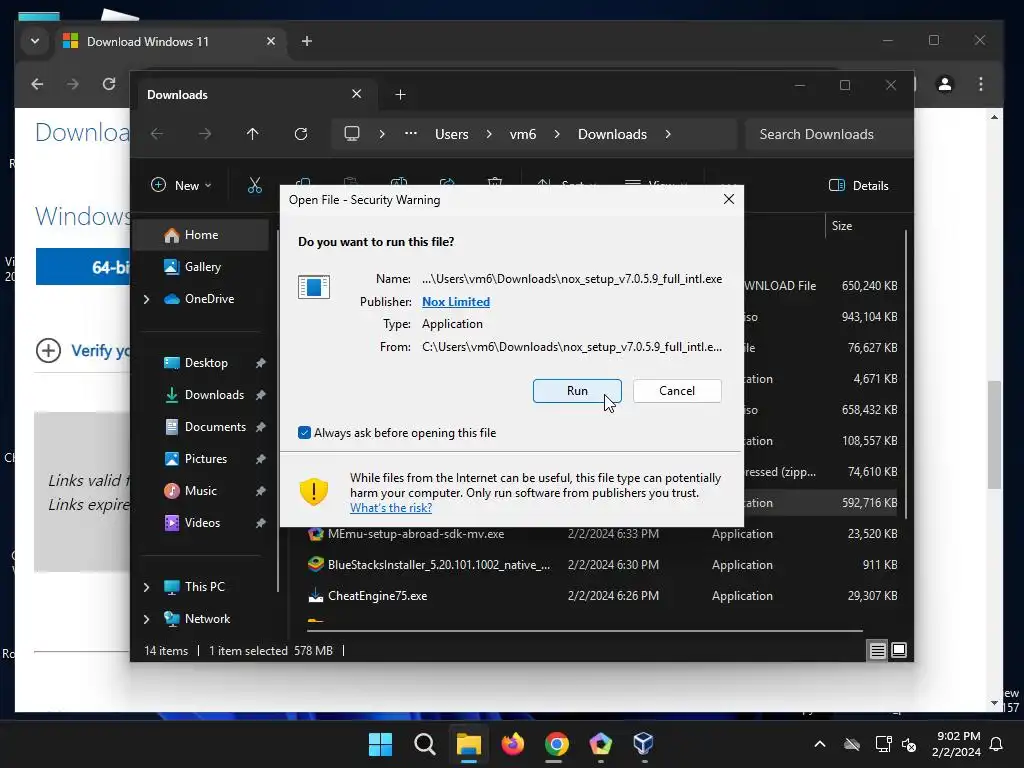Reload the browser page

click(x=109, y=84)
